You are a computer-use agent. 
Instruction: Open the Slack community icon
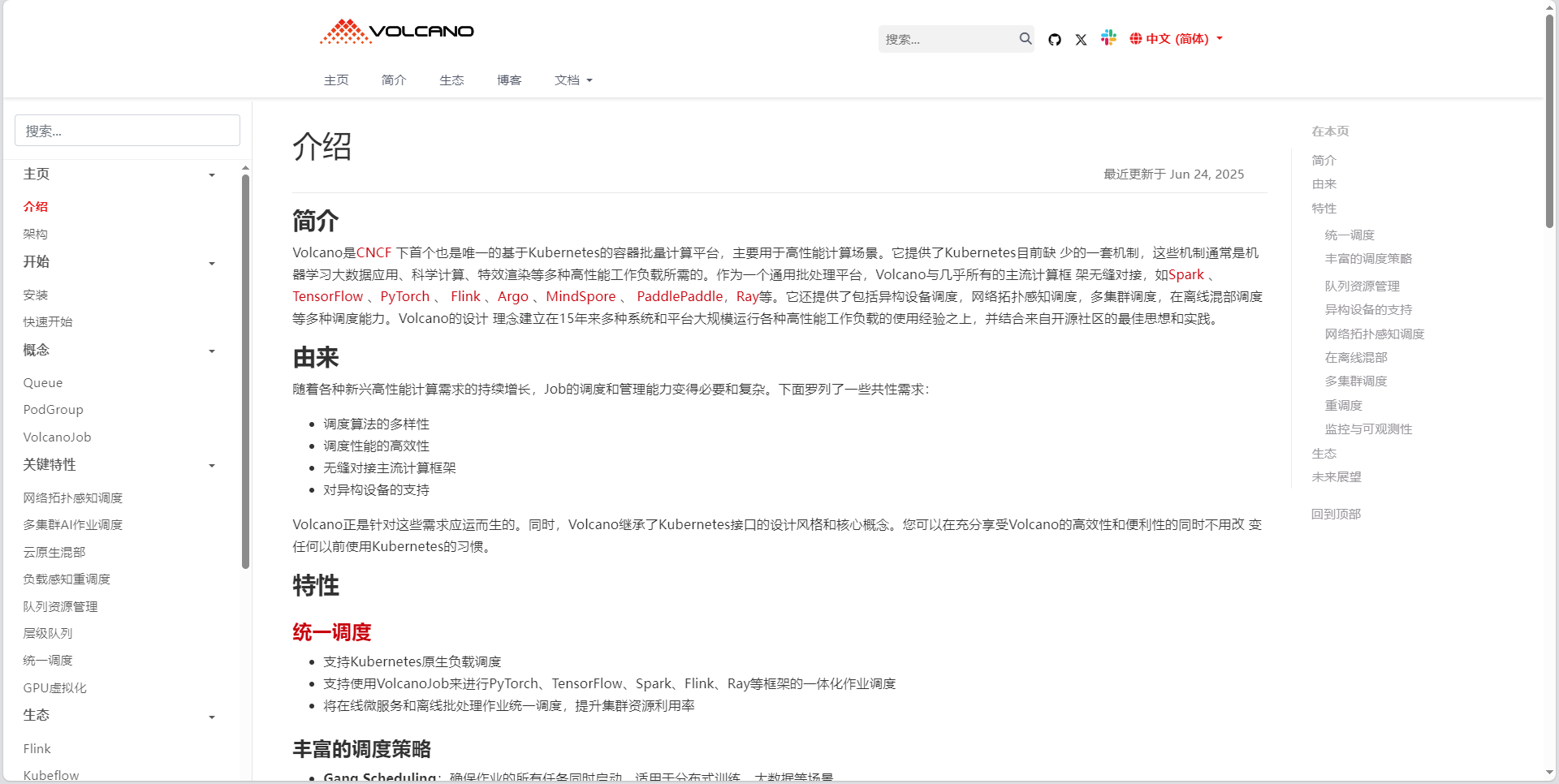[1108, 37]
